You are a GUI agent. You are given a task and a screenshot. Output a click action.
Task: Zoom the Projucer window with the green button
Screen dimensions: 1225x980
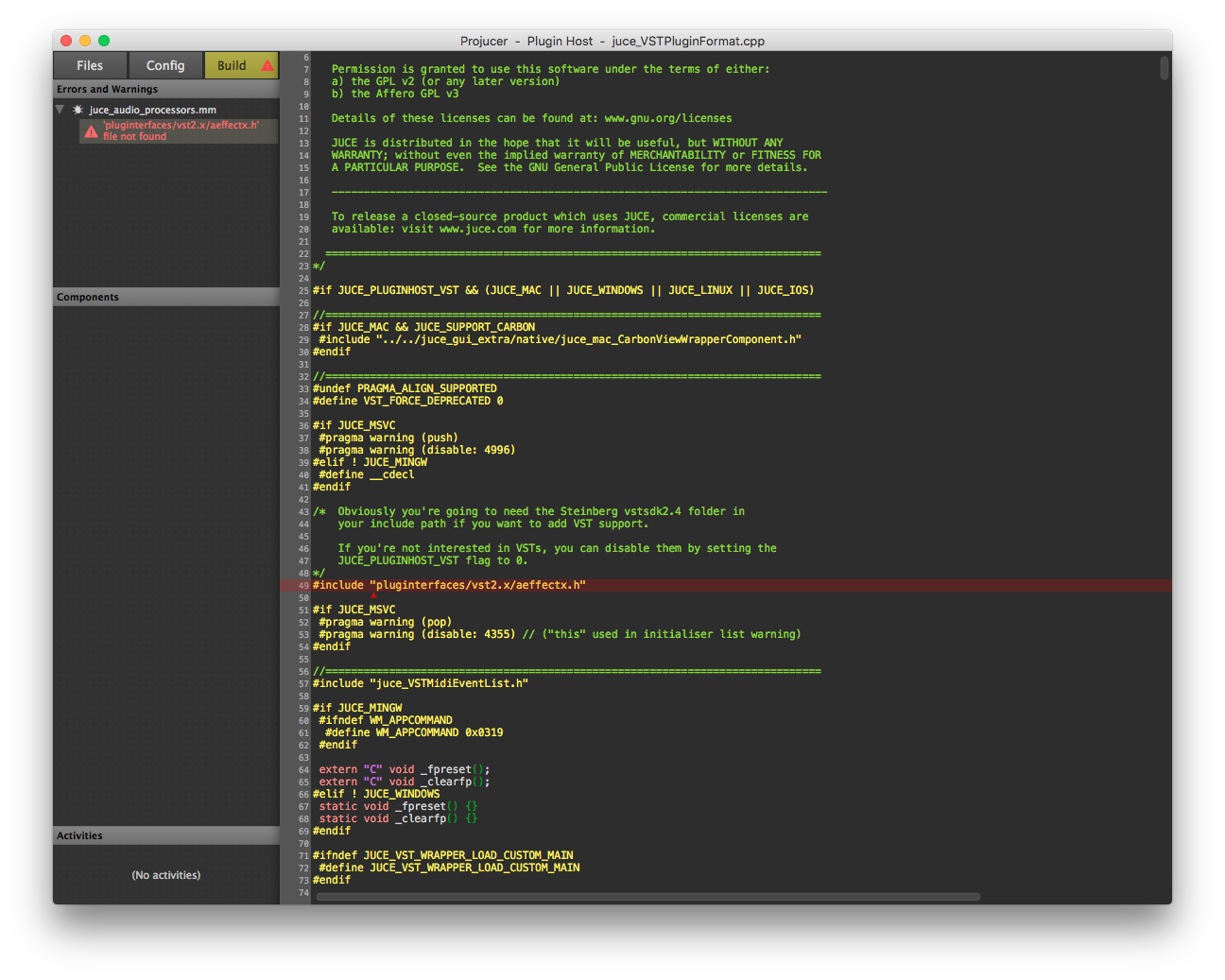(x=104, y=41)
